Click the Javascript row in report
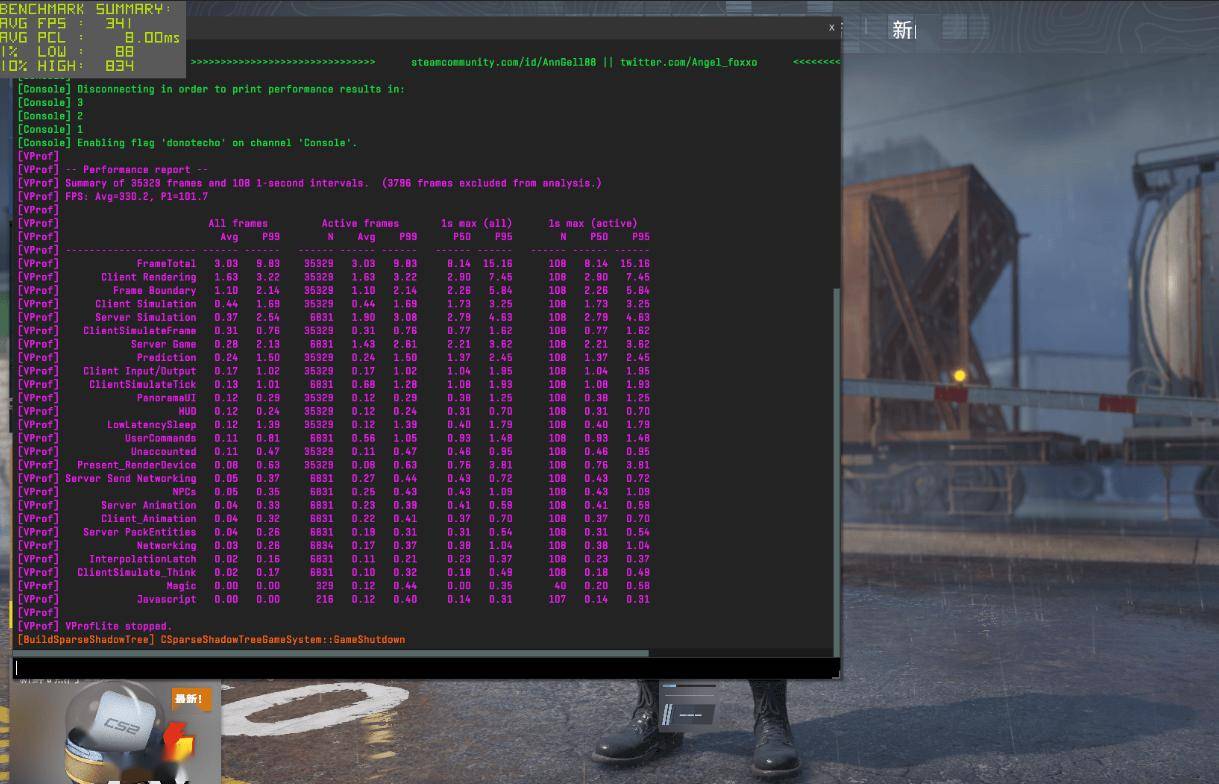The height and width of the screenshot is (784, 1219). point(166,599)
